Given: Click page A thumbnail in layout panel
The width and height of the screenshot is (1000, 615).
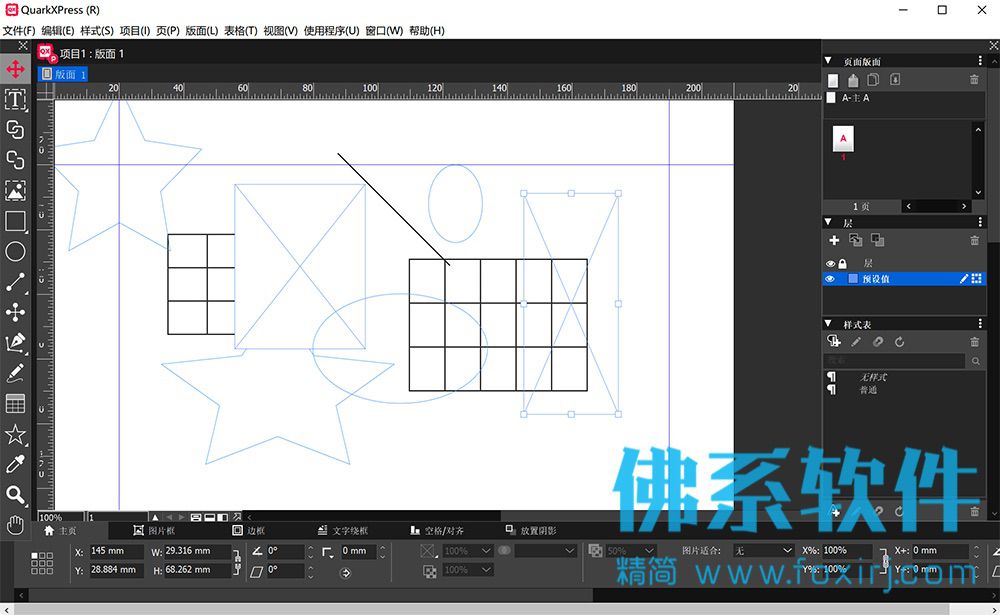Looking at the screenshot, I should 843,139.
